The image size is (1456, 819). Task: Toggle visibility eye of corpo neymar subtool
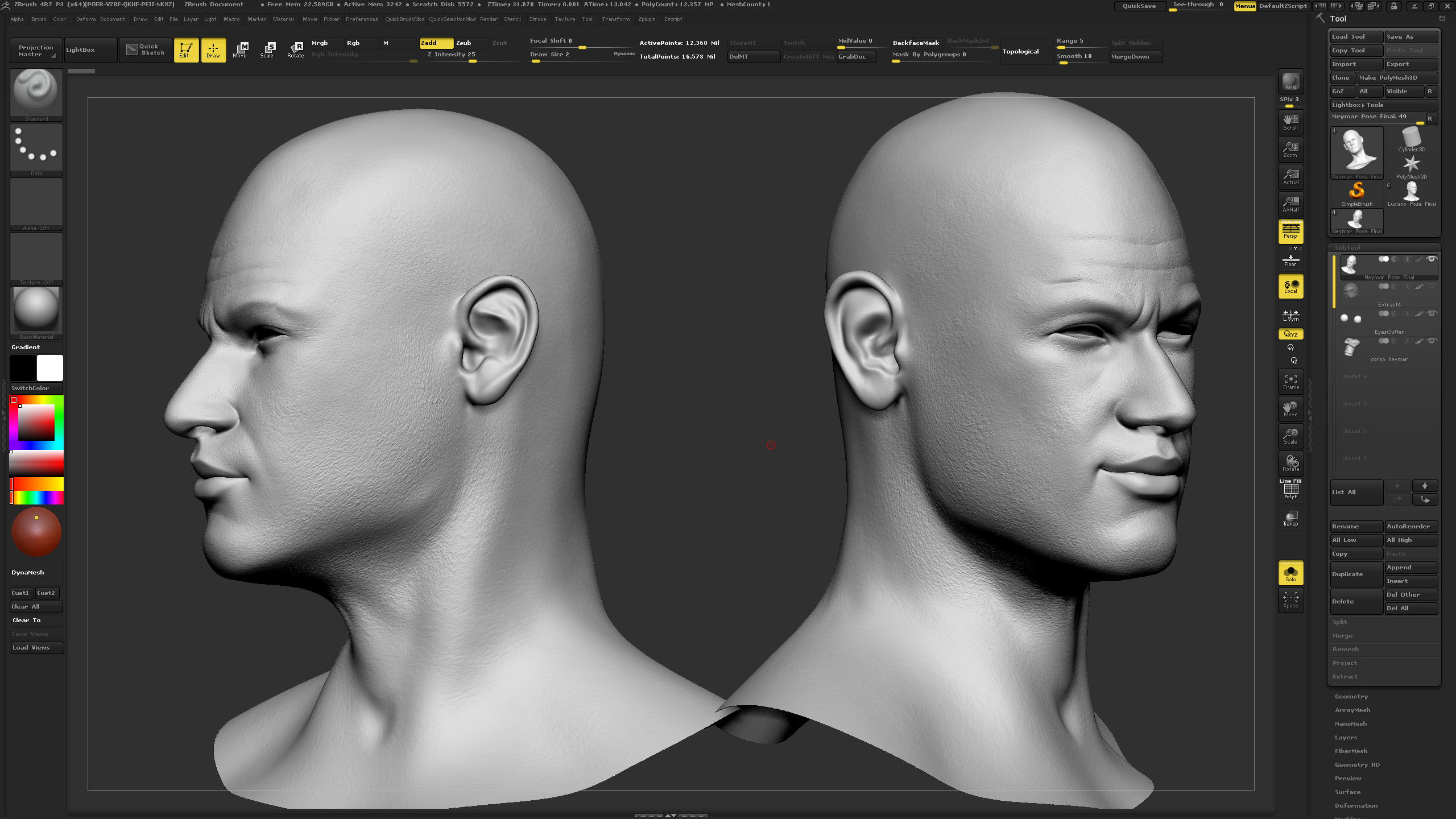[x=1432, y=341]
